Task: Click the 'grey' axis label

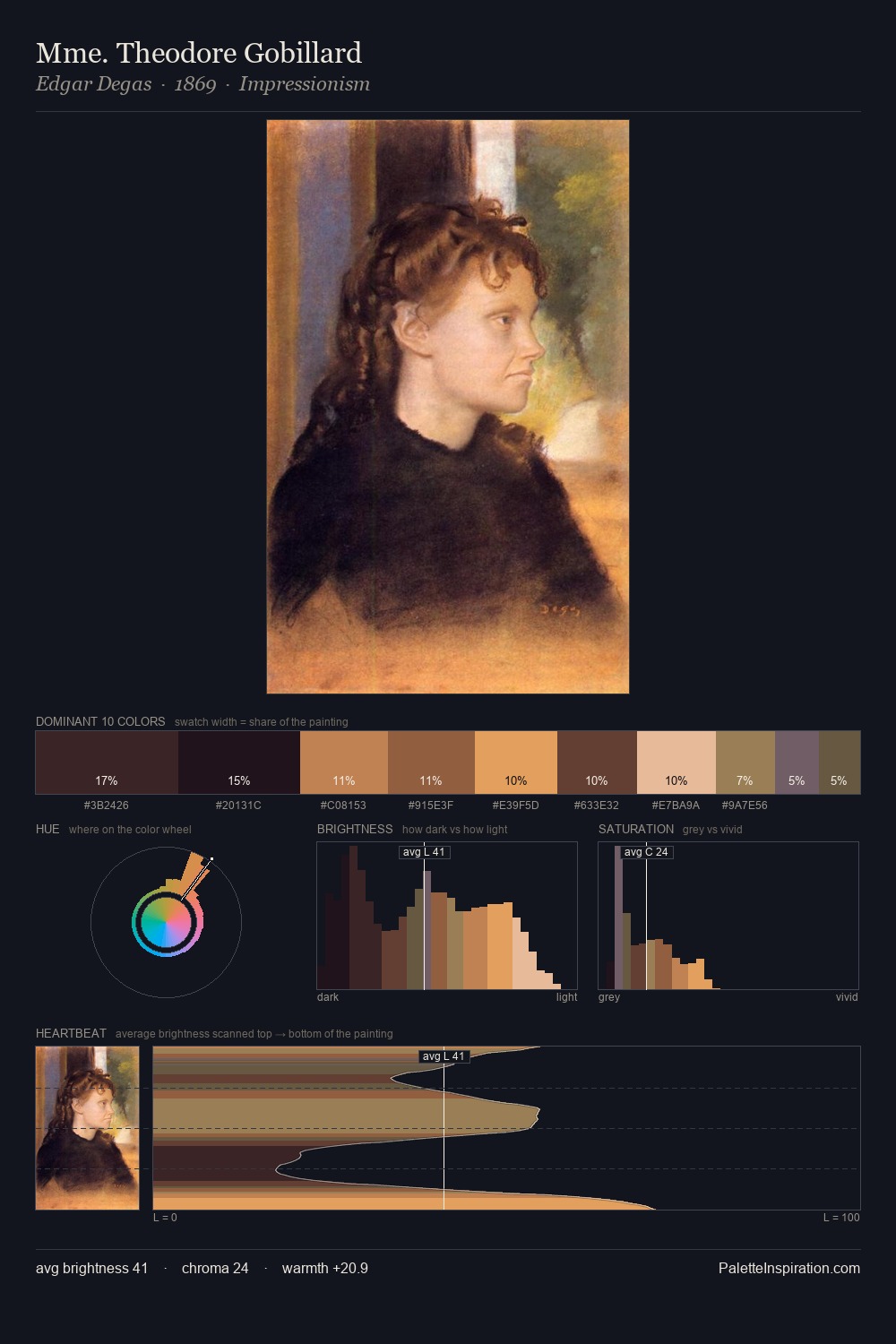Action: tap(609, 997)
